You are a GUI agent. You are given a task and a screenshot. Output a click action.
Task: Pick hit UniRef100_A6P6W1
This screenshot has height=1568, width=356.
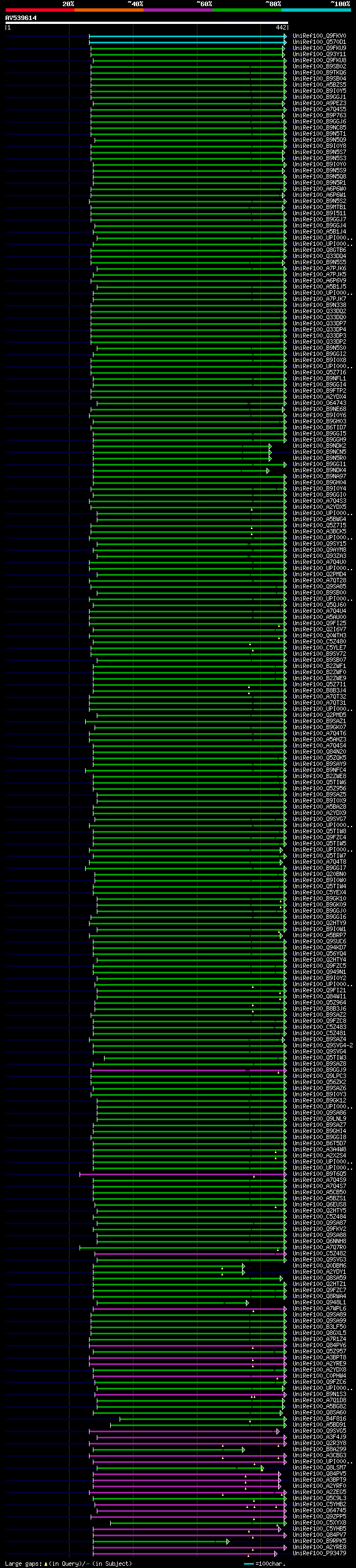[319, 195]
